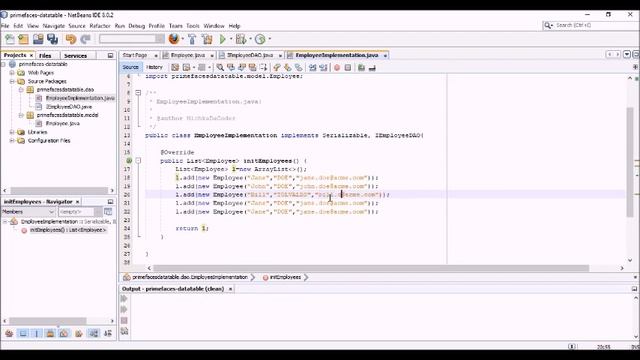Switch to the Services panel tab
This screenshot has height=360, width=640.
pyautogui.click(x=76, y=56)
